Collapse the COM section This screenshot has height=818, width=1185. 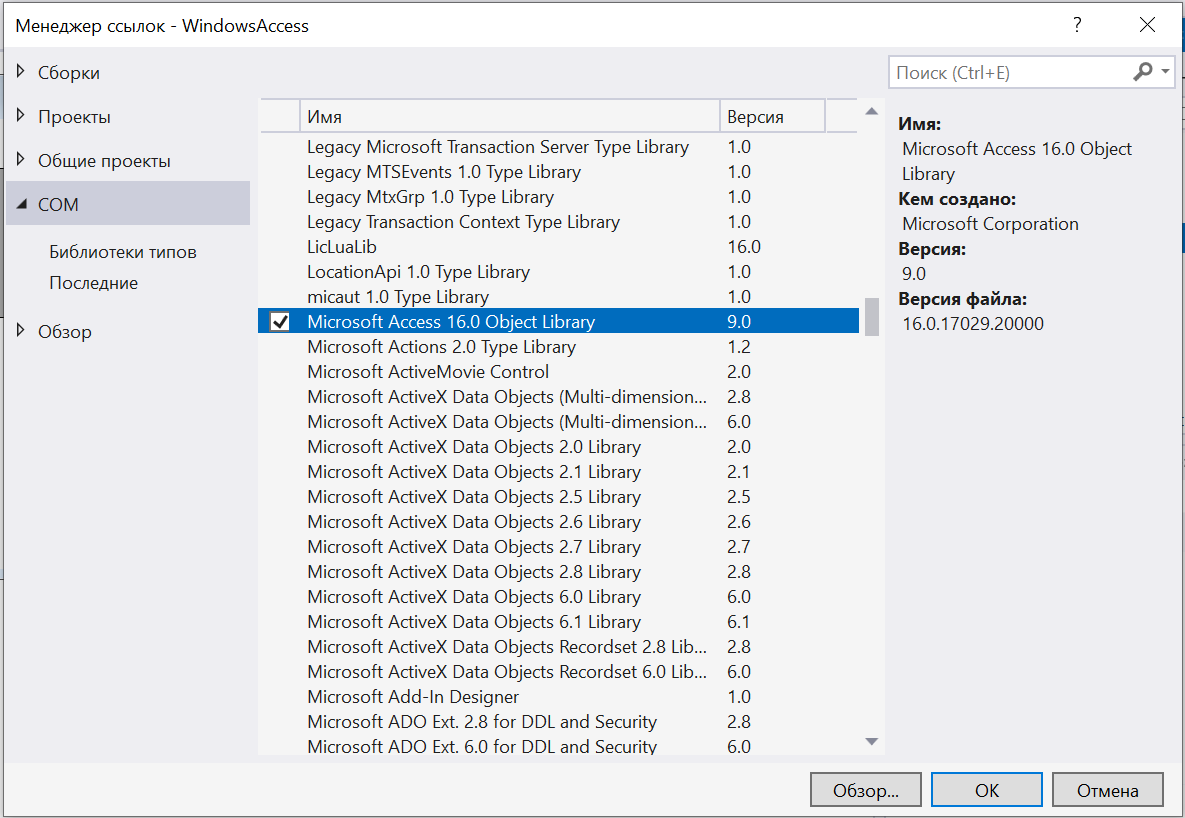tap(21, 204)
